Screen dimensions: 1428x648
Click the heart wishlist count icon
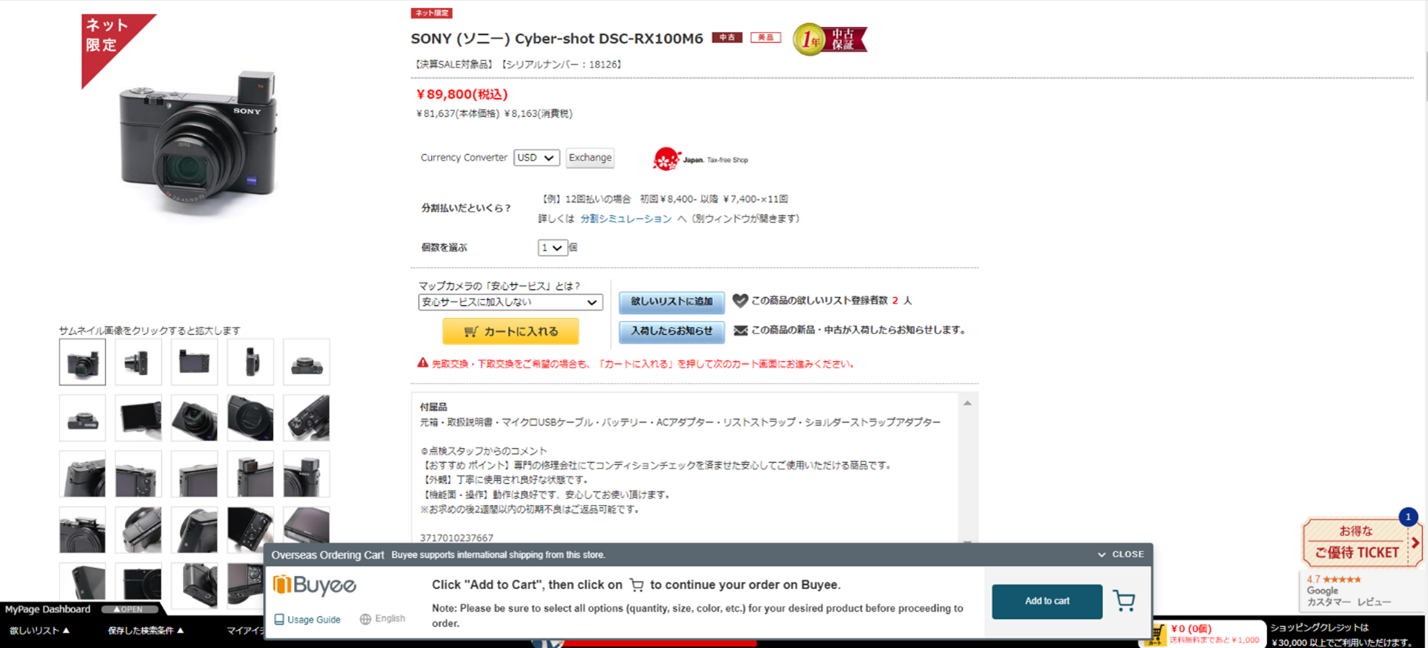coord(740,300)
